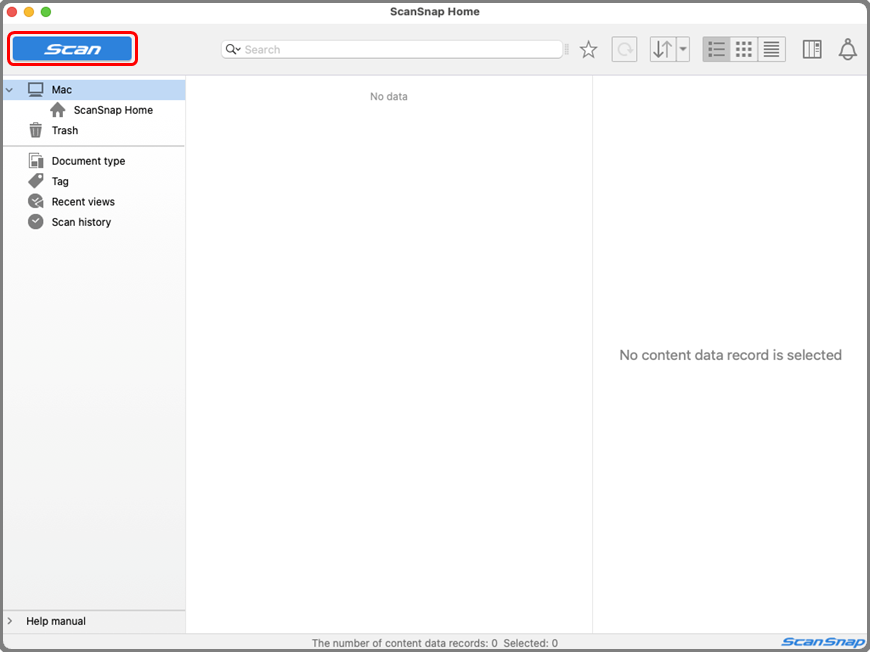Click the Help manual label
This screenshot has height=652, width=870.
coord(56,621)
